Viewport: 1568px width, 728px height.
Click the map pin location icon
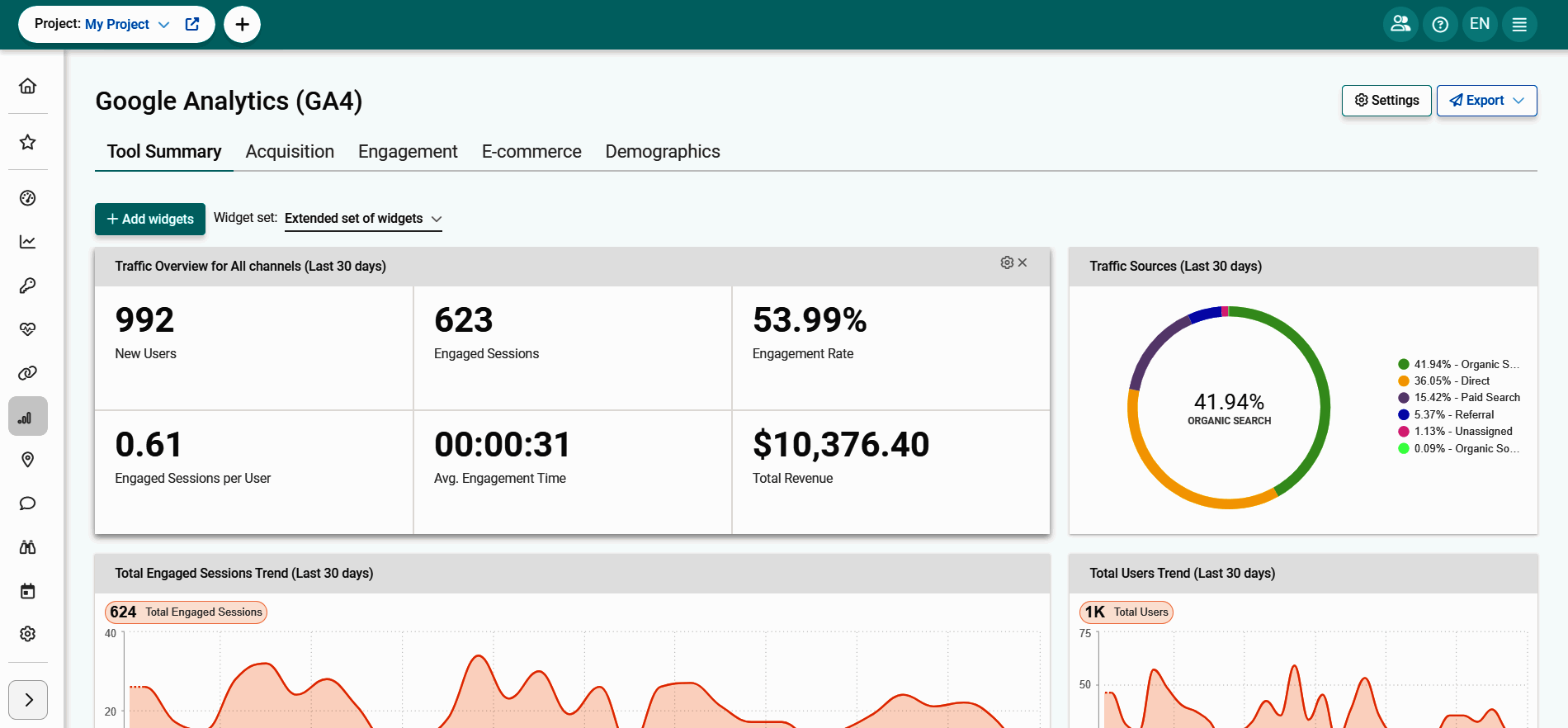[x=28, y=460]
